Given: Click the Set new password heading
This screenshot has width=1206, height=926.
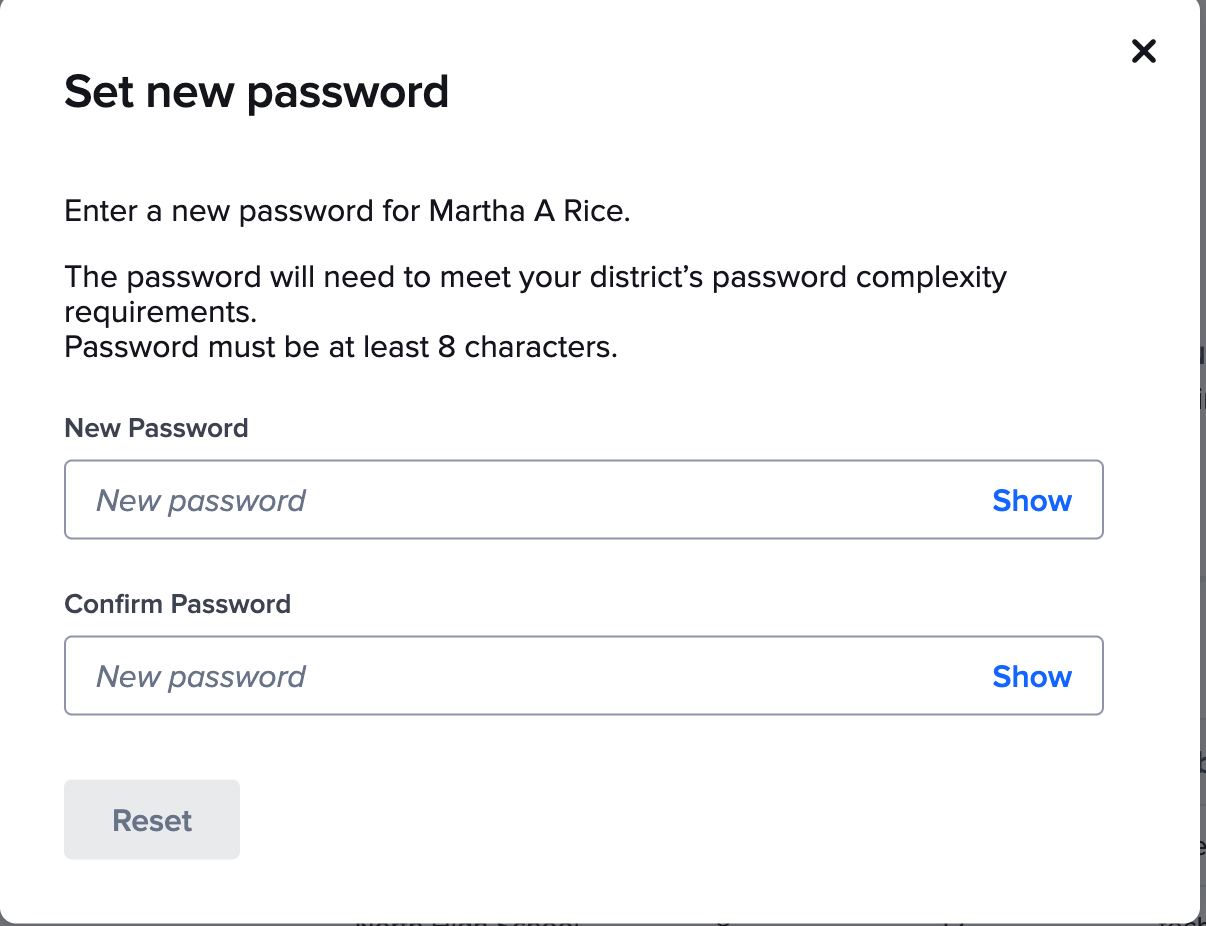Looking at the screenshot, I should click(x=256, y=91).
